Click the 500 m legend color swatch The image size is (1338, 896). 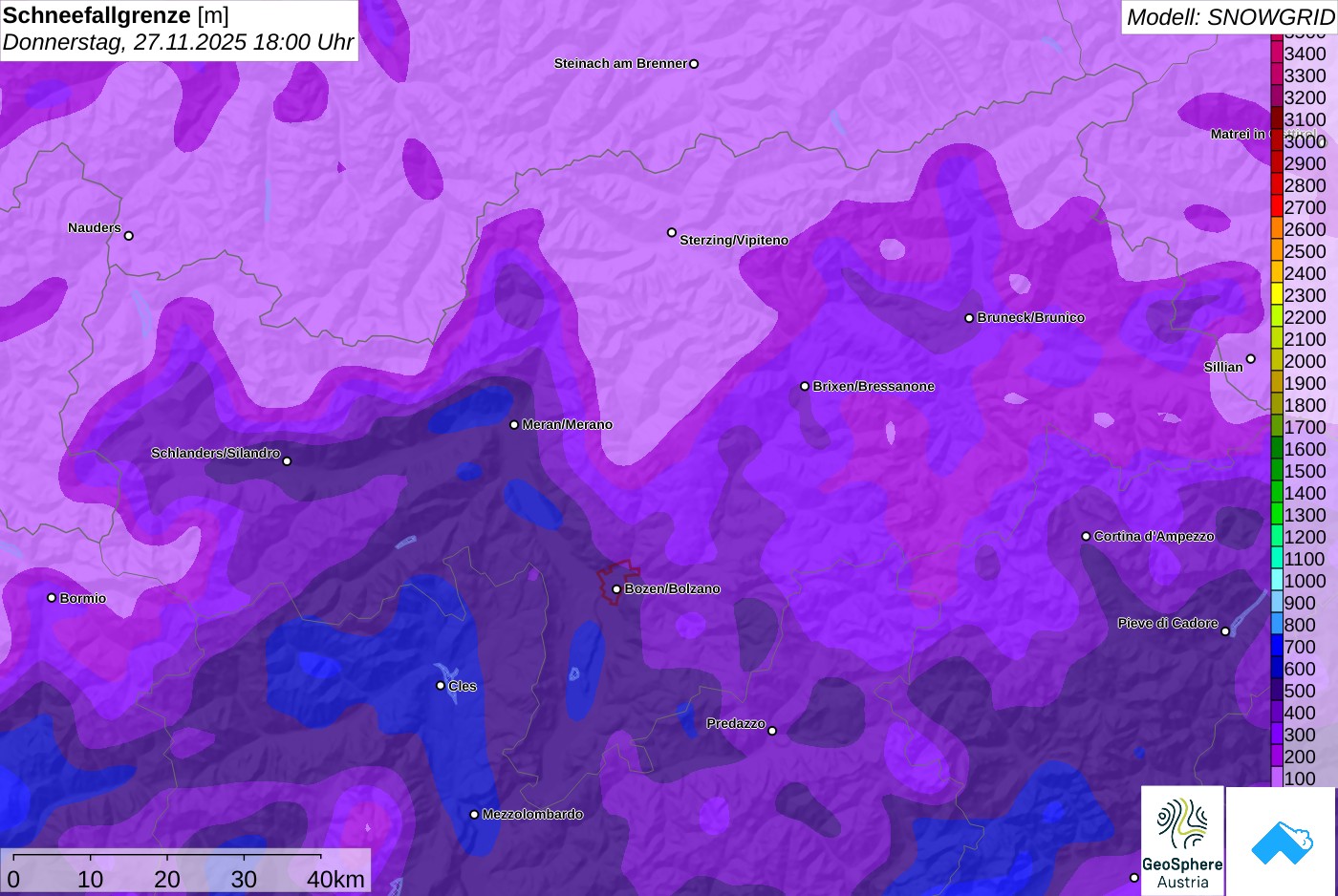pyautogui.click(x=1277, y=689)
